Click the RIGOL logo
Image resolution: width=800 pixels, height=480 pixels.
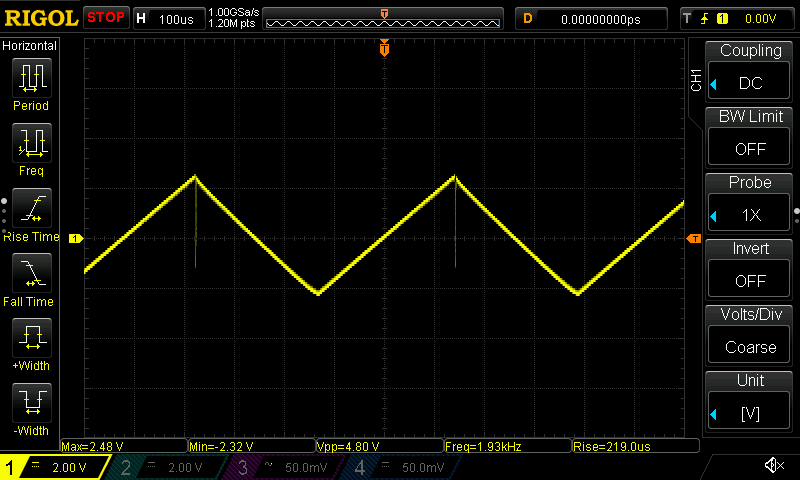pos(41,18)
